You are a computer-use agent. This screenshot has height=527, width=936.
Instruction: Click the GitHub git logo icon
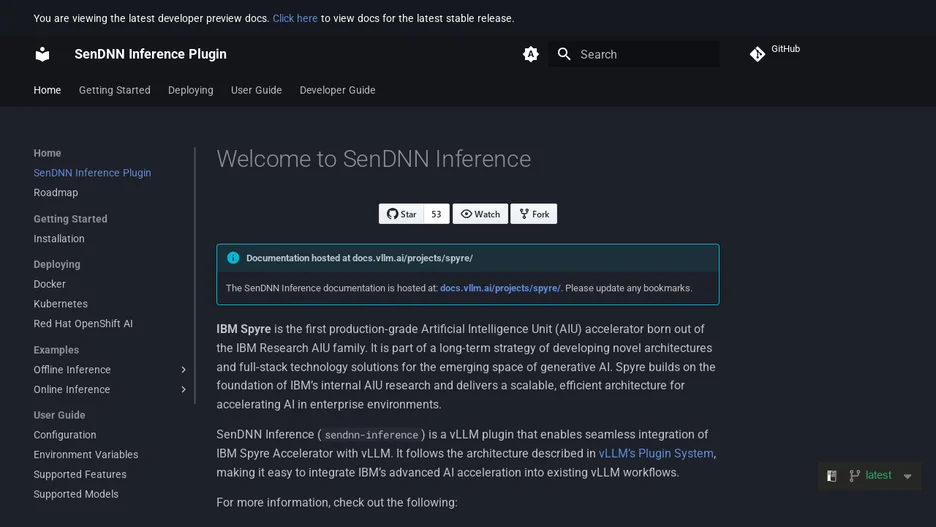[758, 54]
